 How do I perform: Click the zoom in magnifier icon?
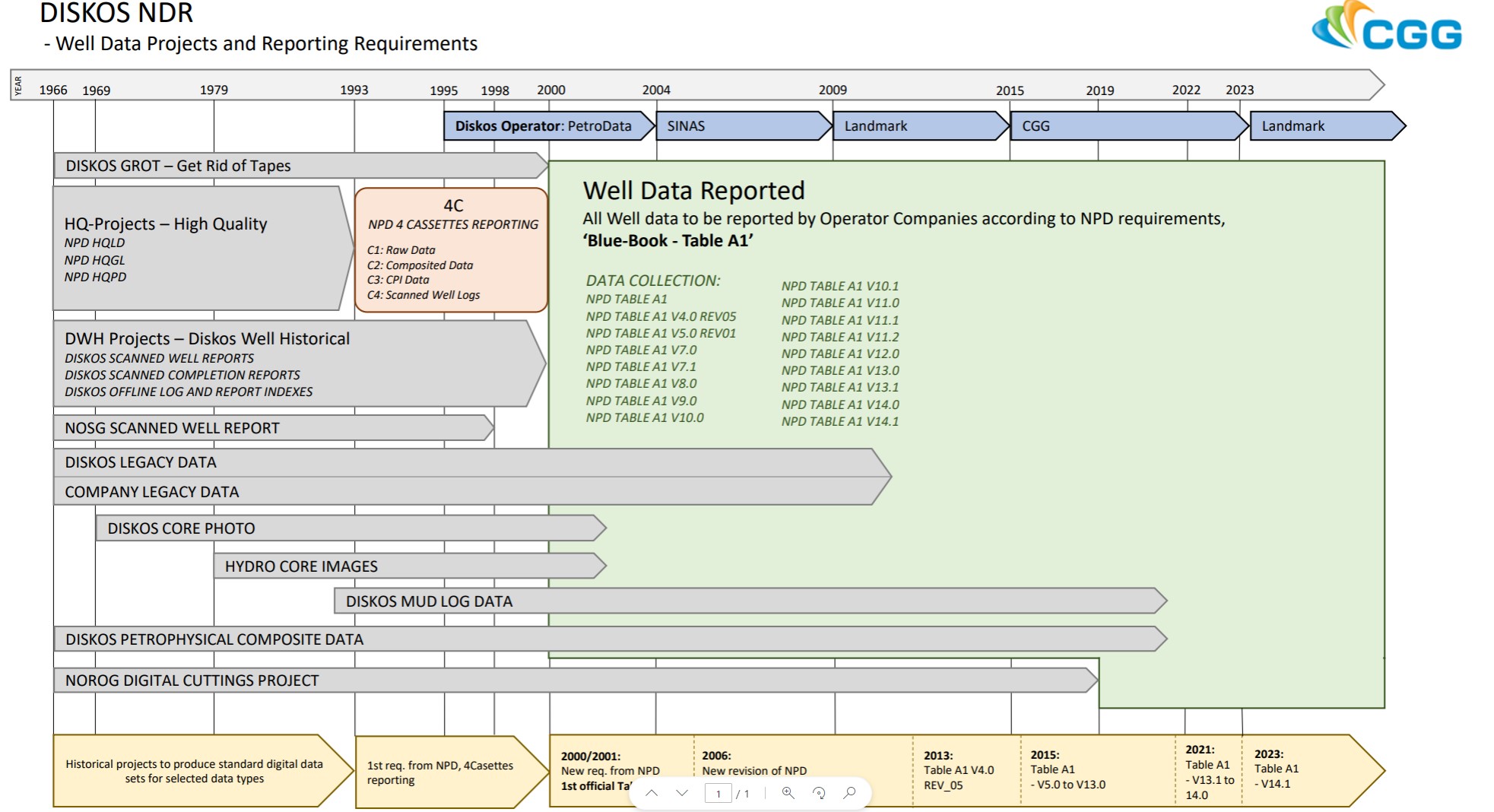pyautogui.click(x=788, y=793)
